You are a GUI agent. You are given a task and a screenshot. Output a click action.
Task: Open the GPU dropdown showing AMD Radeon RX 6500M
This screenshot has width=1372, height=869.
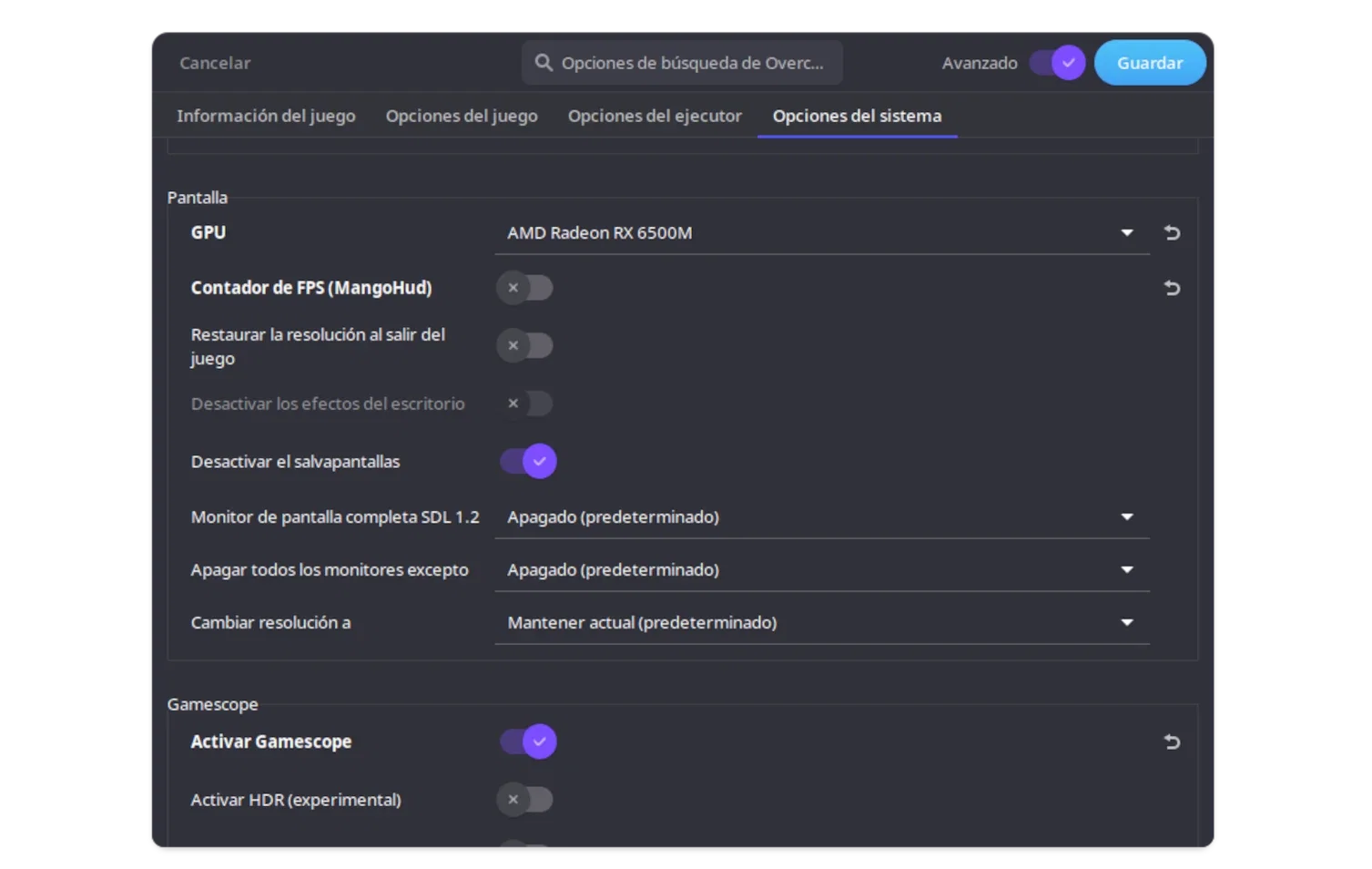pos(821,233)
